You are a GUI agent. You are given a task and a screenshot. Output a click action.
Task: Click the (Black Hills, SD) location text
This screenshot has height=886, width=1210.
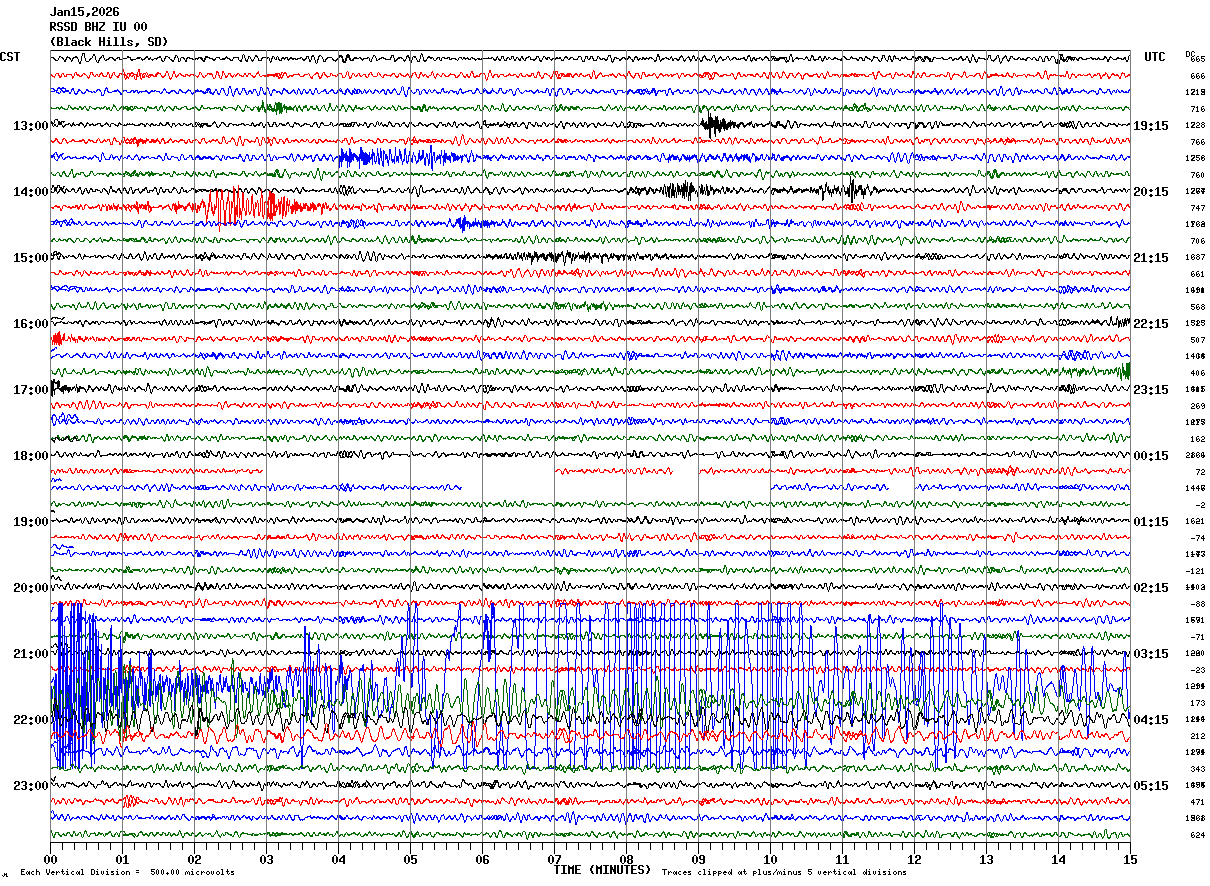(x=109, y=42)
